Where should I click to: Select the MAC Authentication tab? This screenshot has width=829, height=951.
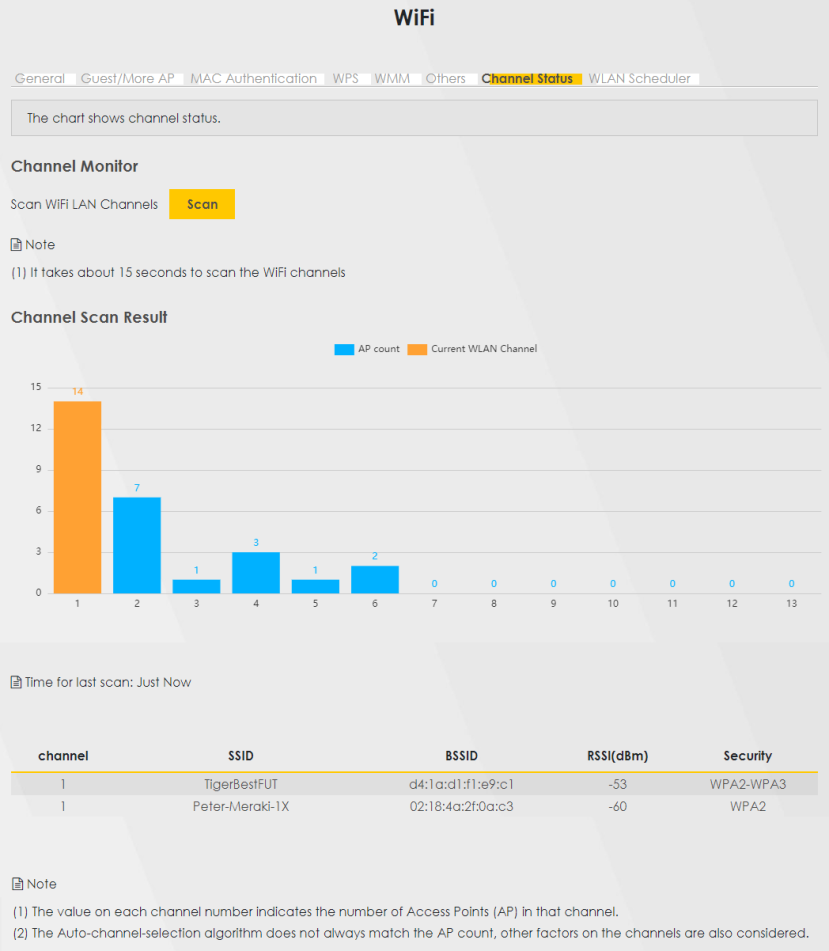[x=253, y=79]
